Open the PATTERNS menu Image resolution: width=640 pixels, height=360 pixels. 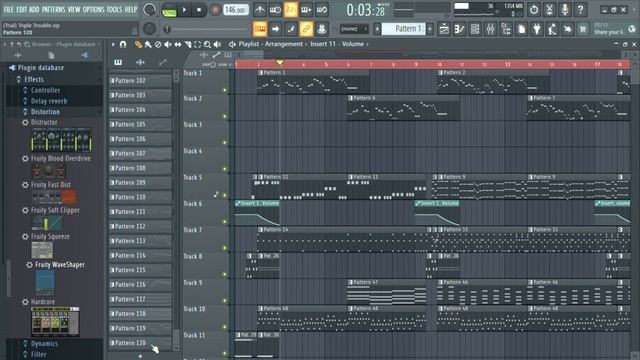[53, 9]
